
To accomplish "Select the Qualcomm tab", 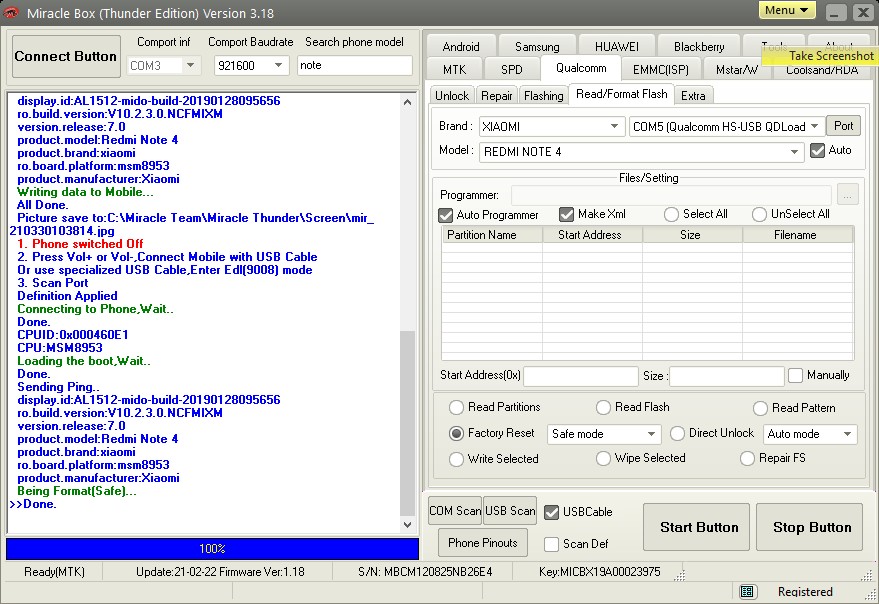I will click(581, 68).
